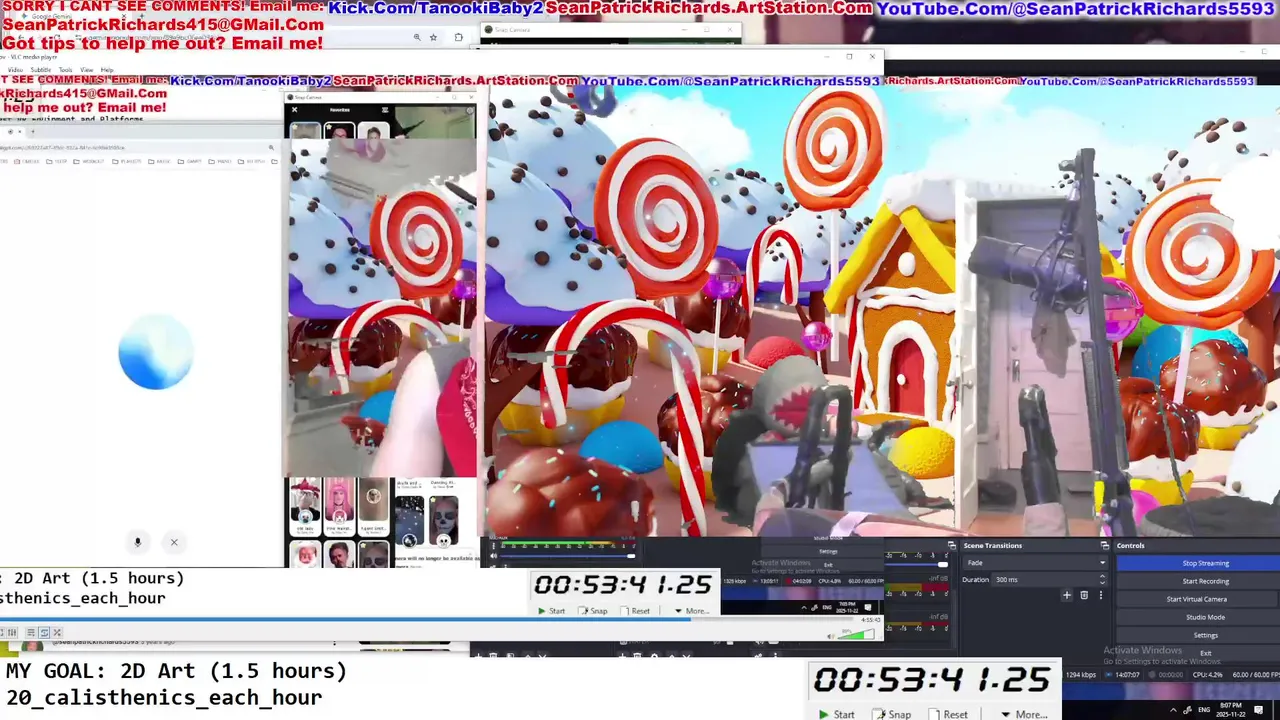
Task: Choose the pink-haired lens thumbnail
Action: coord(339,505)
